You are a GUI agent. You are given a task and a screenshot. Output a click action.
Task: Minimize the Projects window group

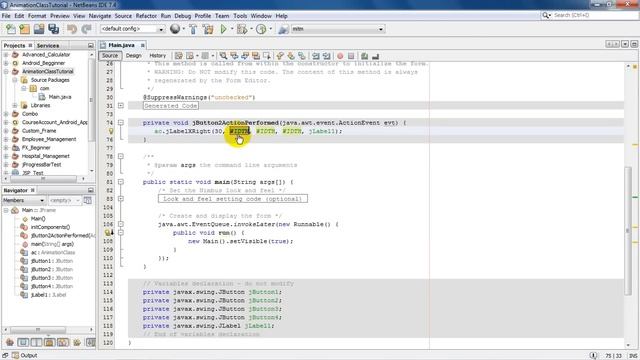91,45
